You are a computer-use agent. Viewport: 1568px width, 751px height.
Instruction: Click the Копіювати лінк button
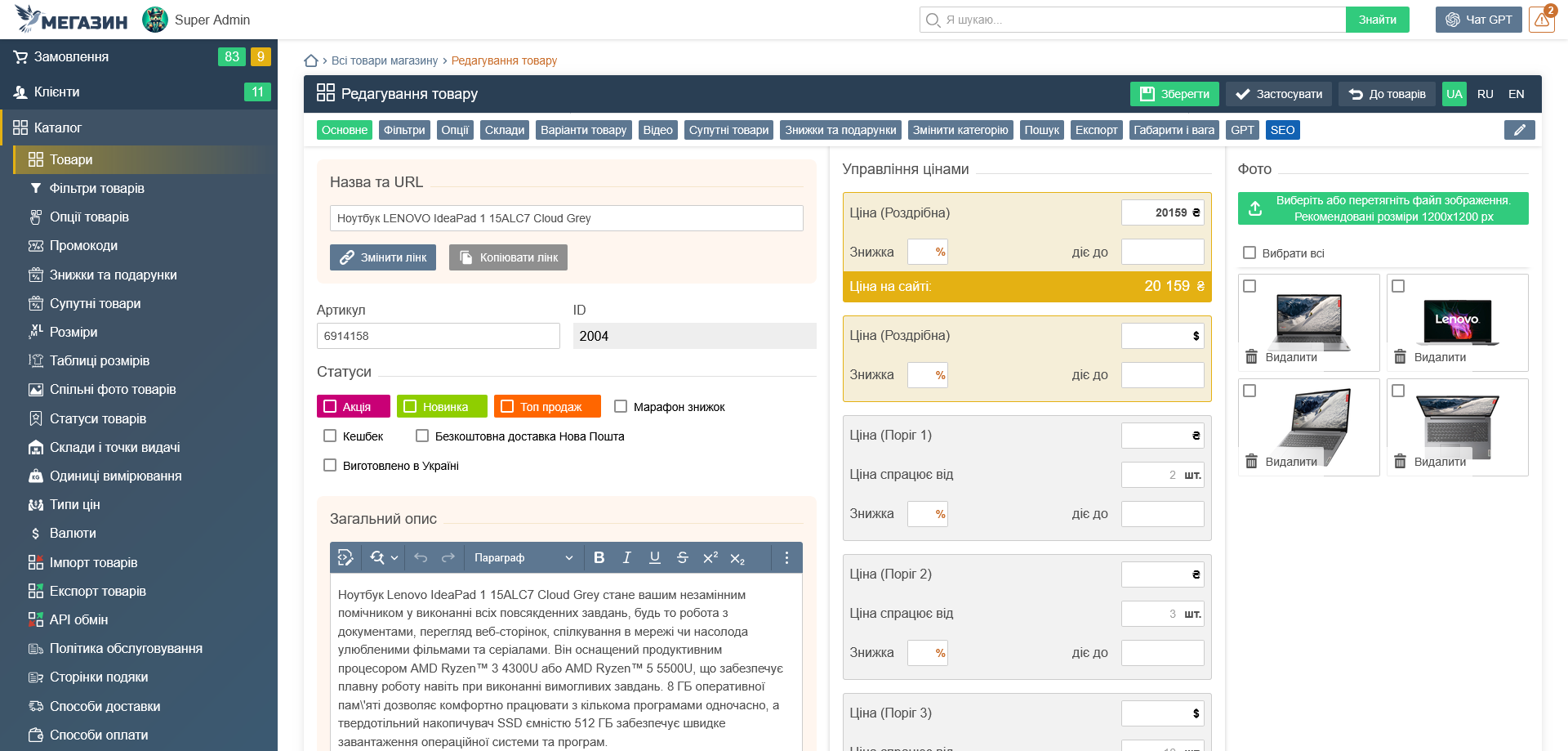[508, 257]
